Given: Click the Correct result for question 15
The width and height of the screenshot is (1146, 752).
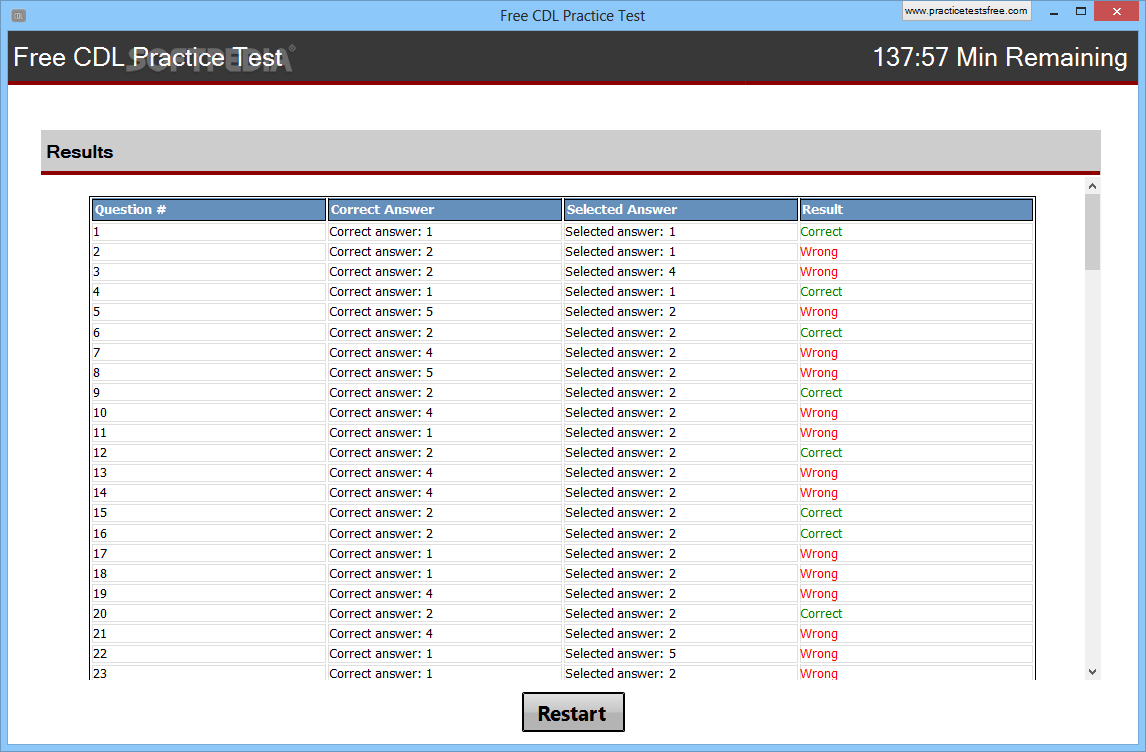Looking at the screenshot, I should [x=821, y=513].
